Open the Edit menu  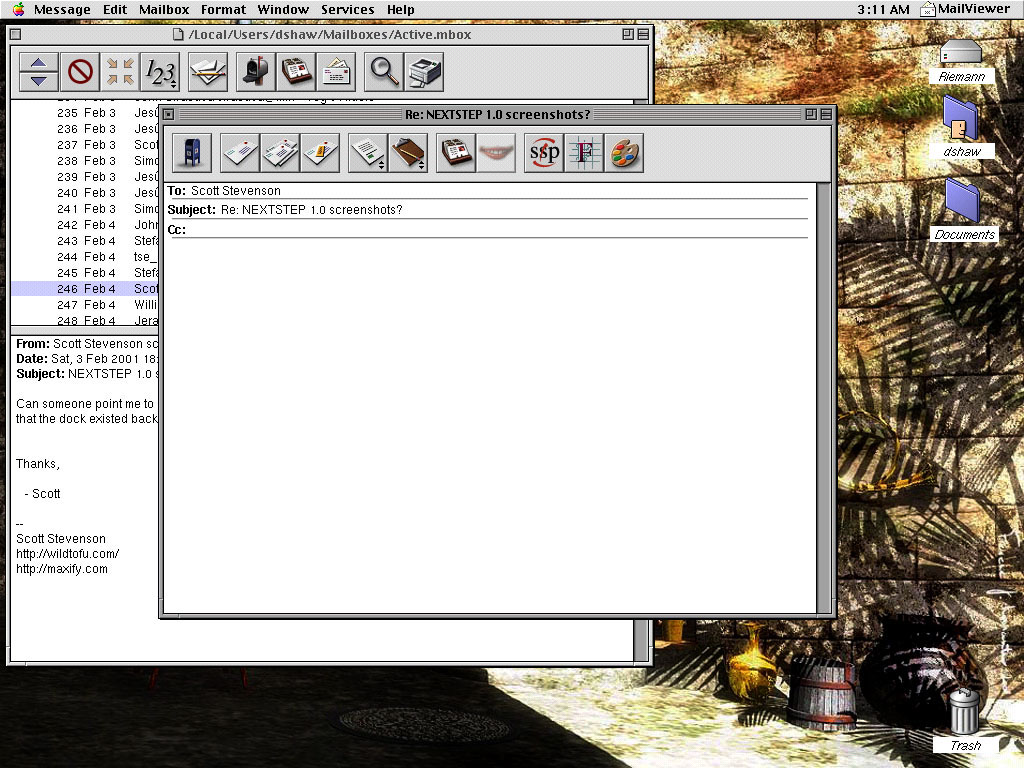tap(115, 9)
